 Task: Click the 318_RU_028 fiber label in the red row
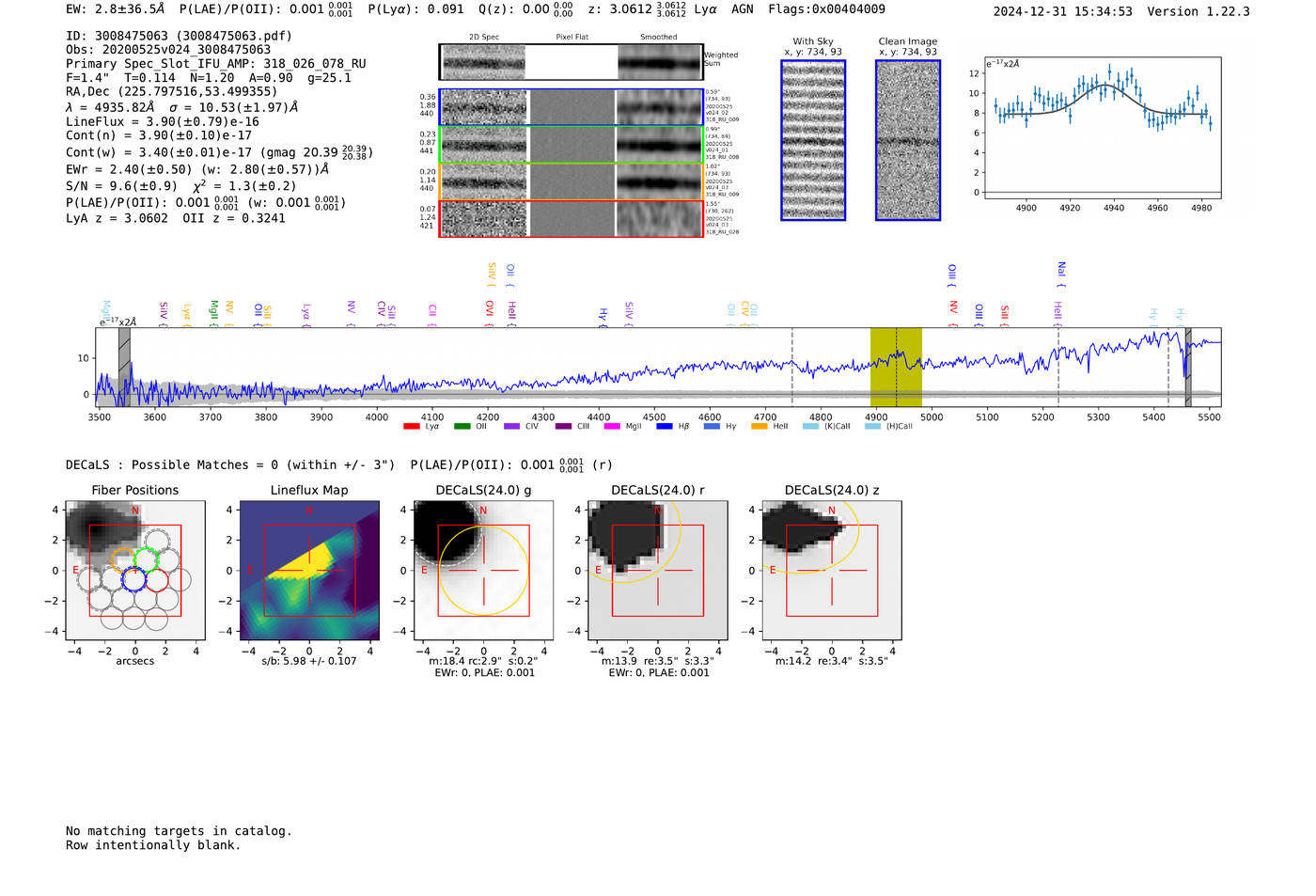pos(722,232)
